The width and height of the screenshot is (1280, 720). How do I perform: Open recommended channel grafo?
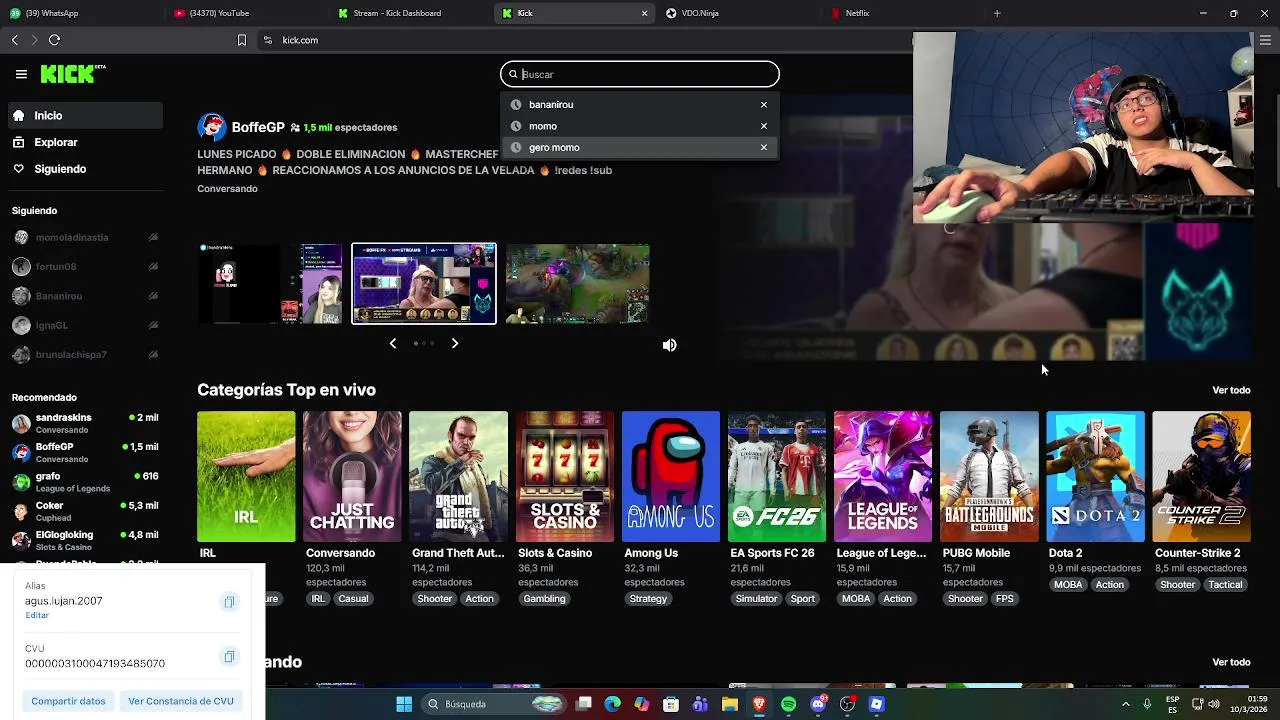85,482
